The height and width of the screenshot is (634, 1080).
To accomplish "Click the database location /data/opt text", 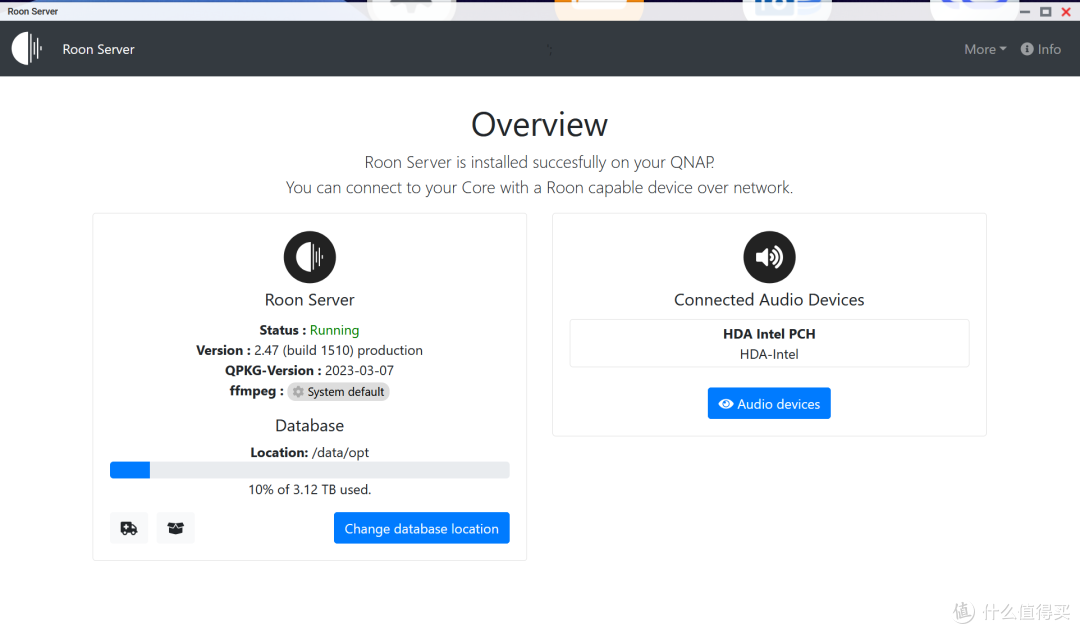I will [340, 453].
